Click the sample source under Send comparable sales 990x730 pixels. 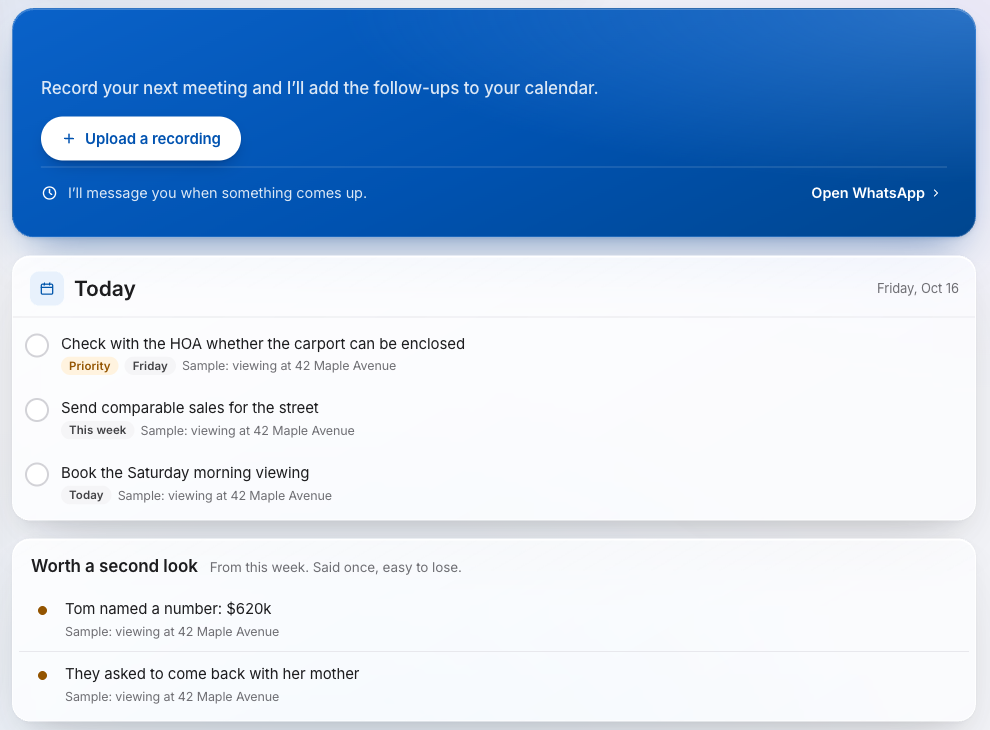click(248, 431)
